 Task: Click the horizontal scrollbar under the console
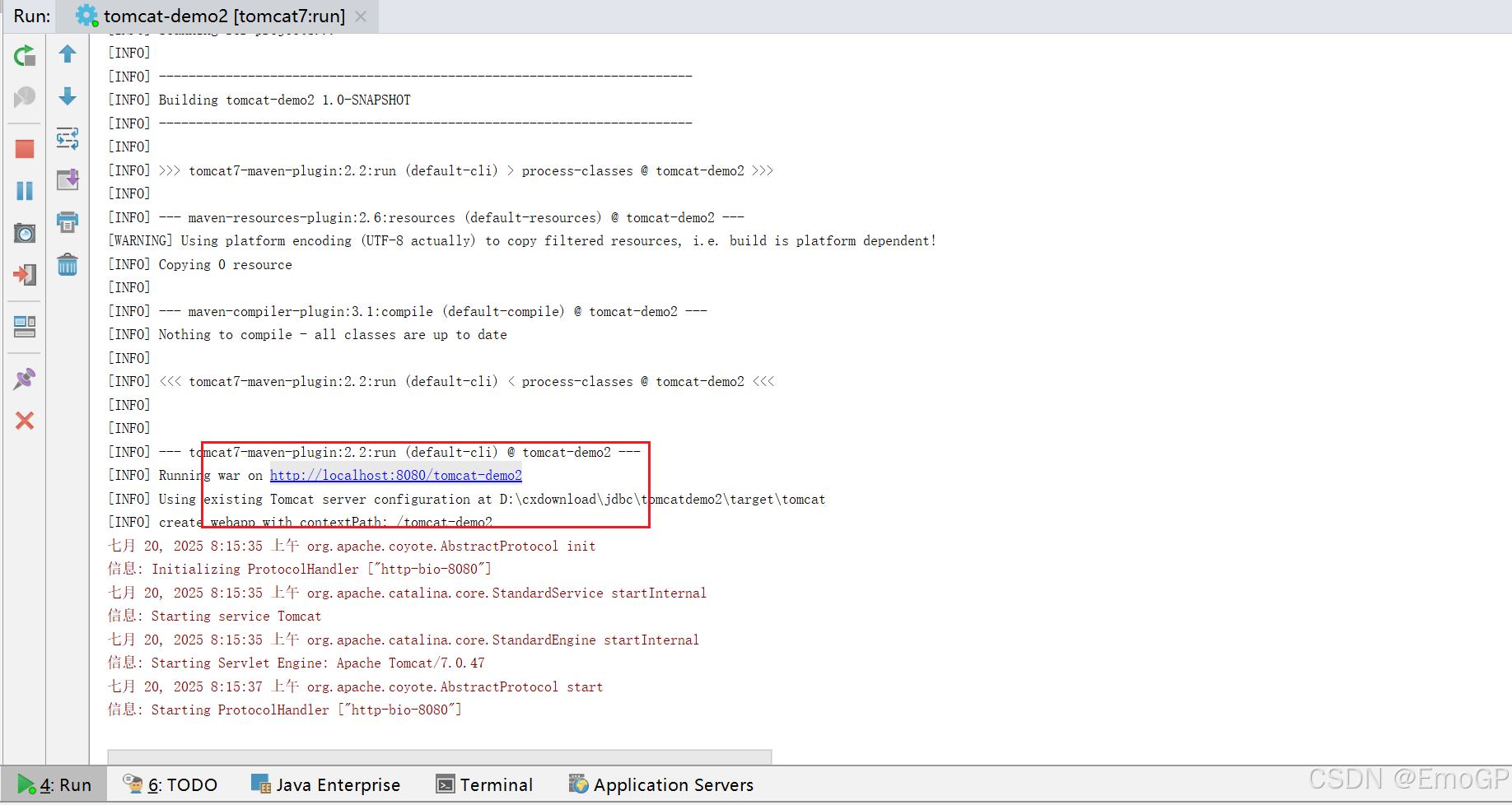point(440,756)
